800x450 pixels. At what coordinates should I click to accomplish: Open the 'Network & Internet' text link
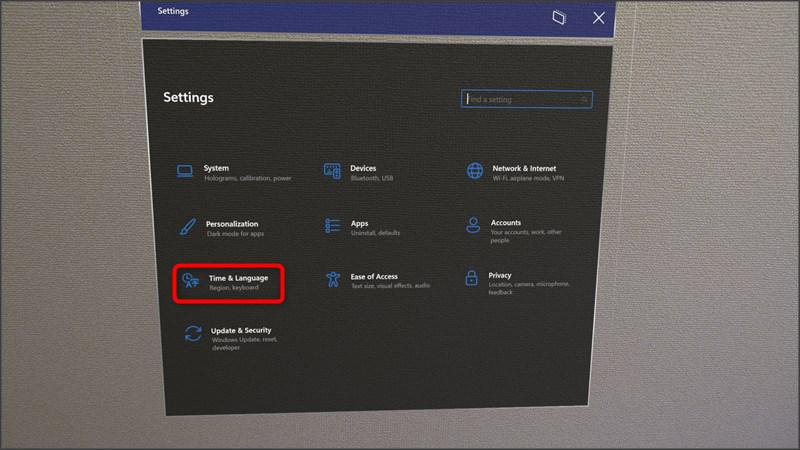524,168
